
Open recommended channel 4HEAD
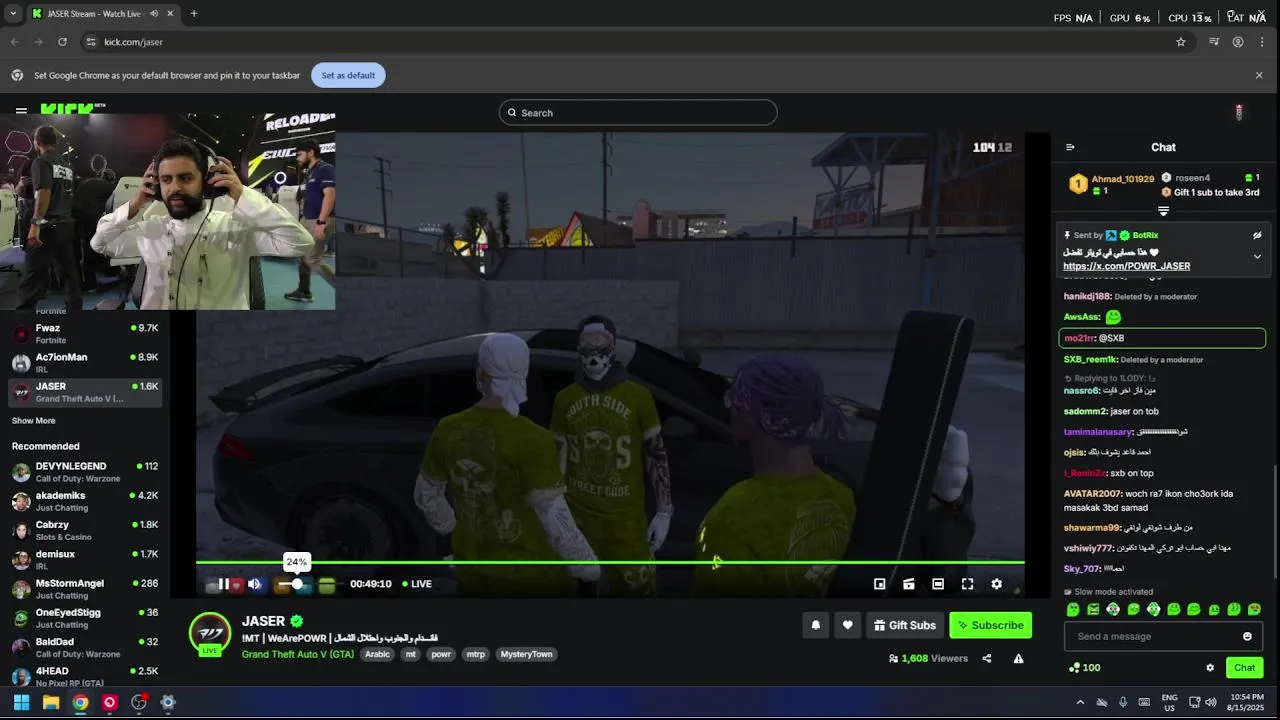84,676
